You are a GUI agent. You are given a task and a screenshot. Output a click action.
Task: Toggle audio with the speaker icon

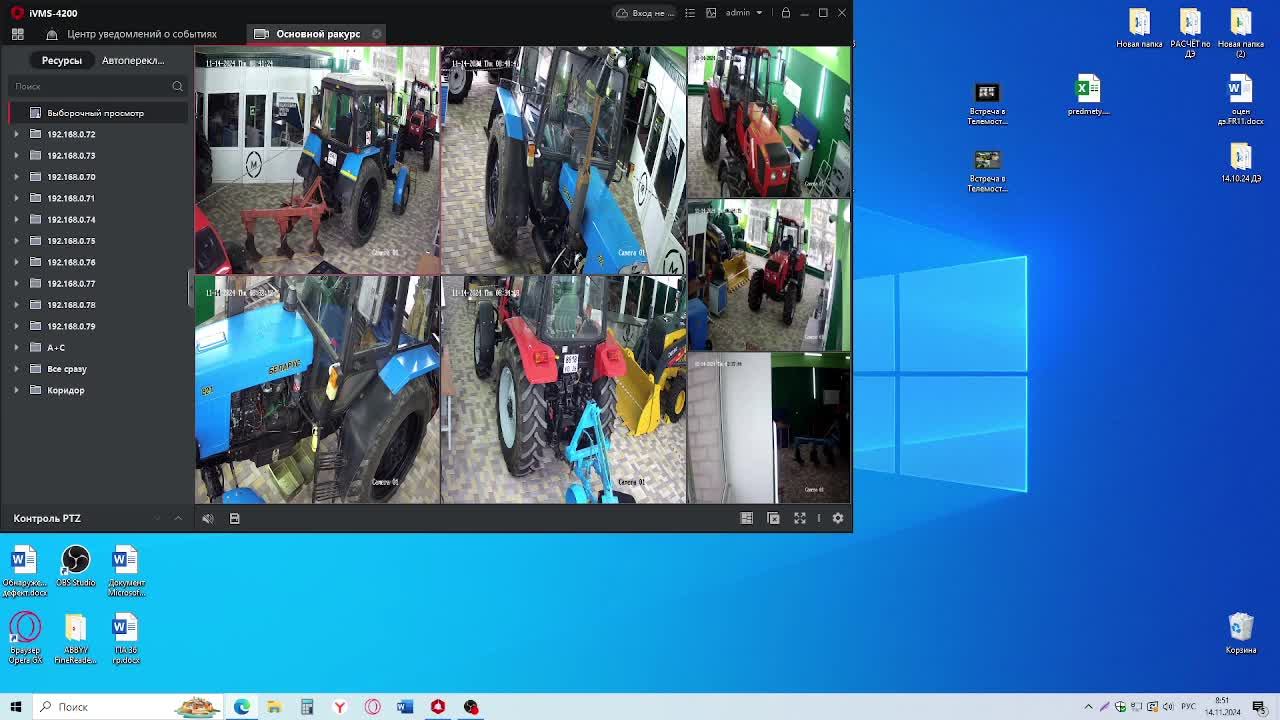coord(208,518)
